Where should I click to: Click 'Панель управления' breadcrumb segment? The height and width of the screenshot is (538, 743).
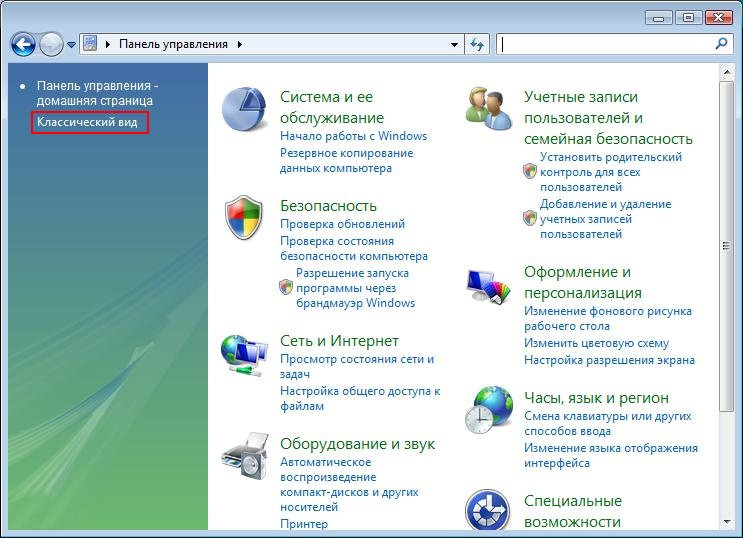tap(173, 44)
